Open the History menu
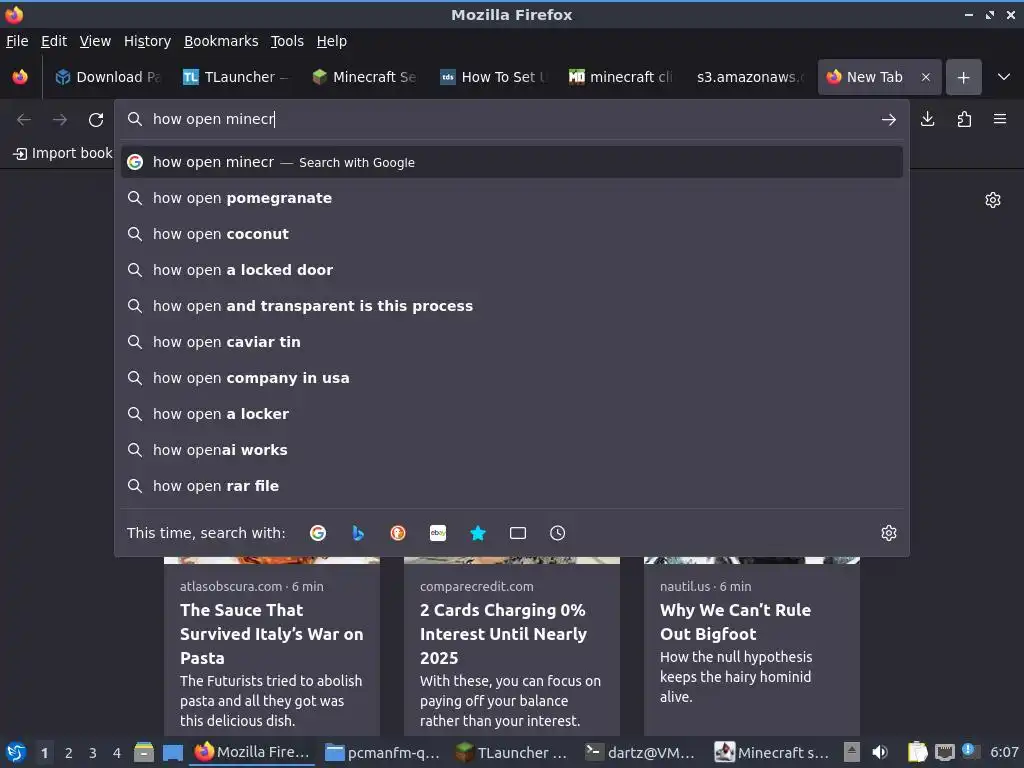Viewport: 1024px width, 768px height. tap(148, 41)
